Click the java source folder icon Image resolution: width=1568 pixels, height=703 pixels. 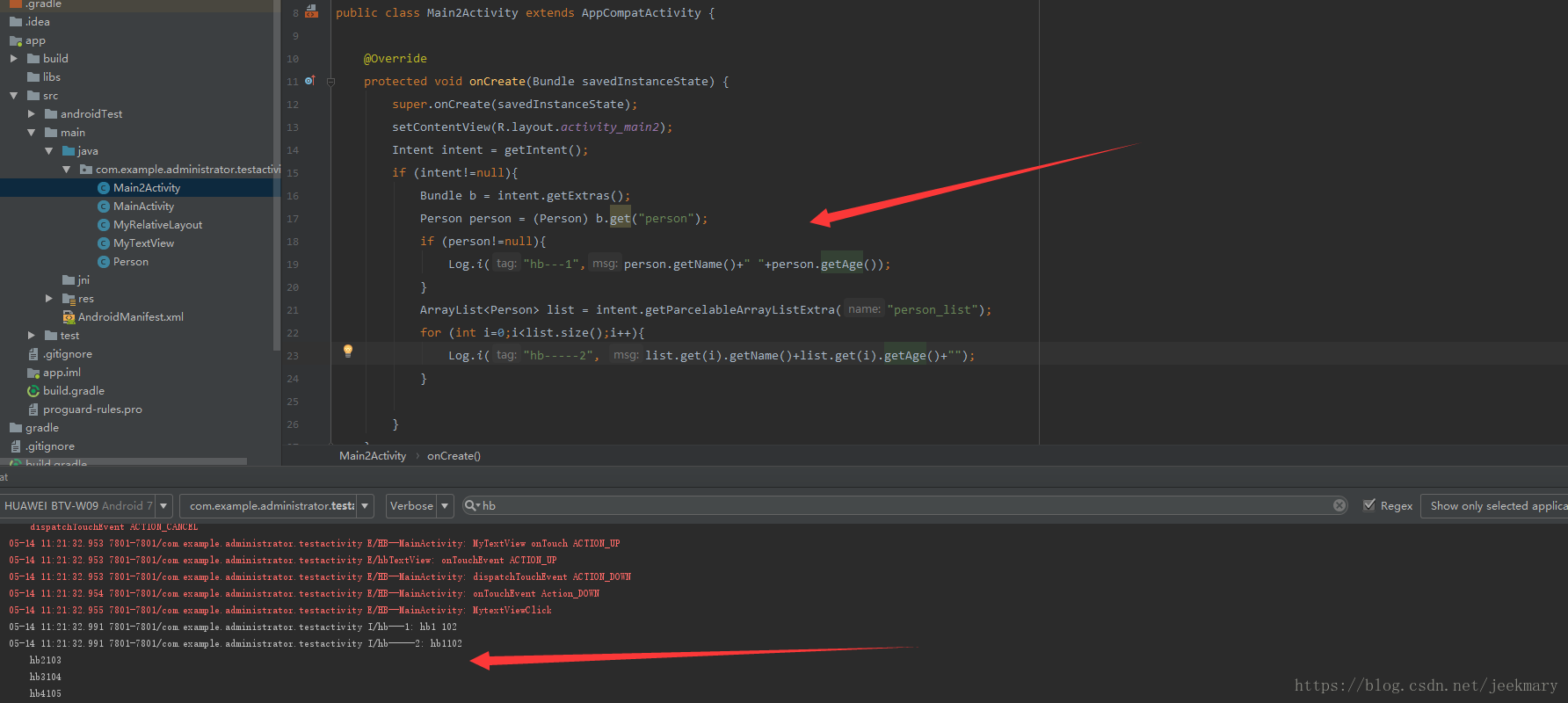[69, 151]
